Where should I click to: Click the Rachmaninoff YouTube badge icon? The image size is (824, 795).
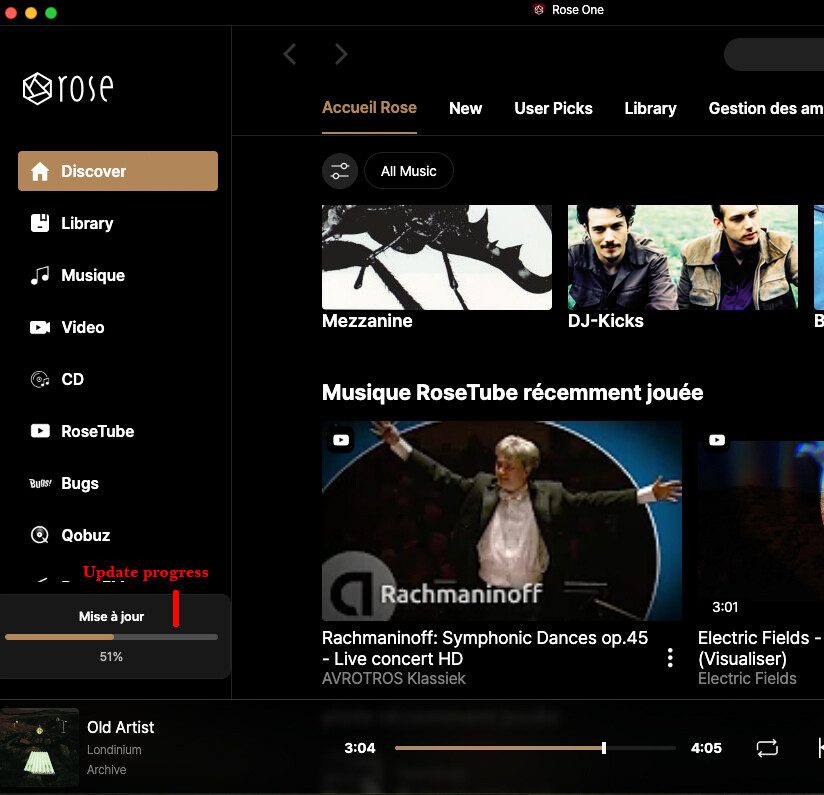[x=341, y=440]
